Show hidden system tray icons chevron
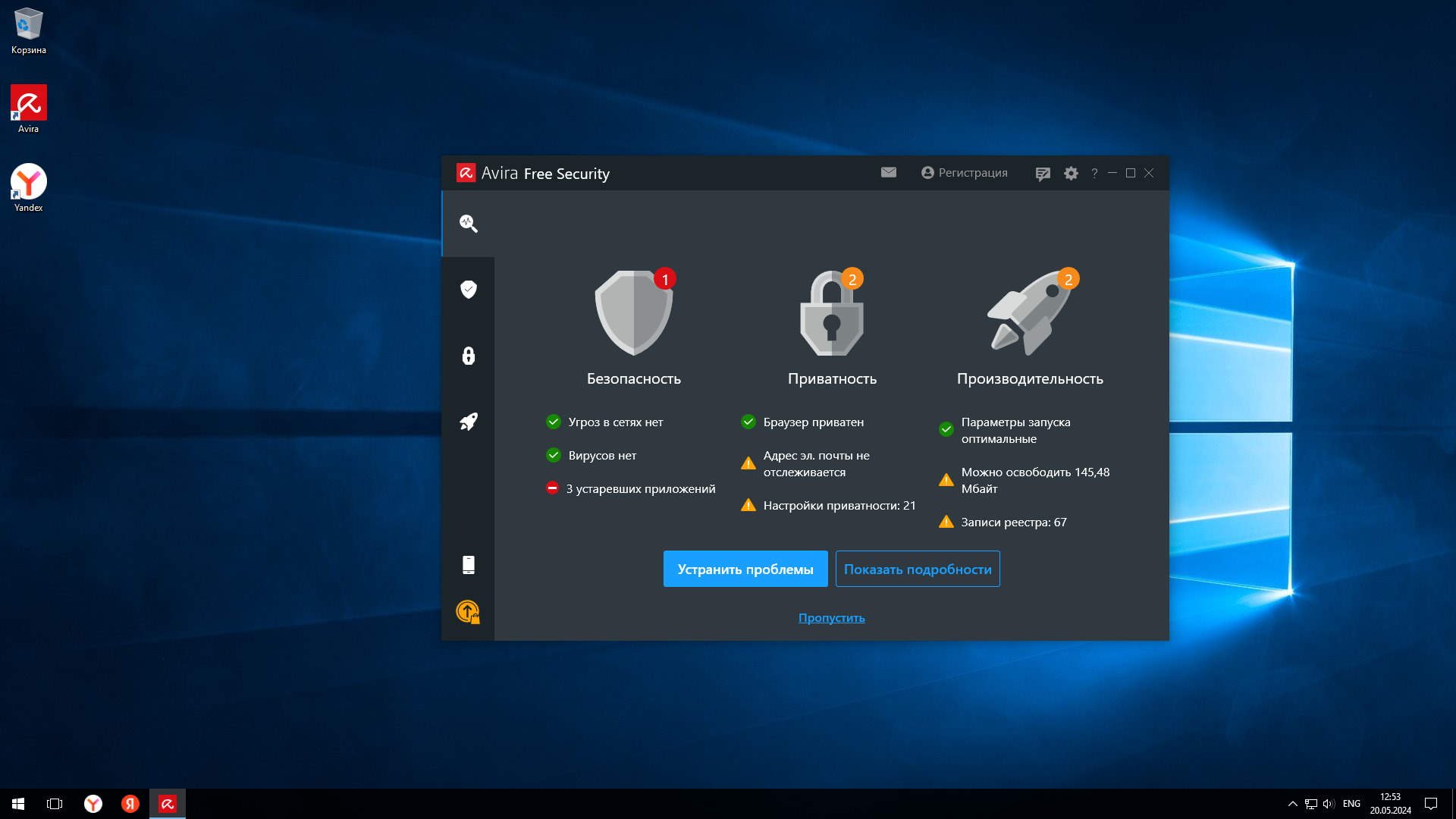The image size is (1456, 819). [x=1292, y=804]
